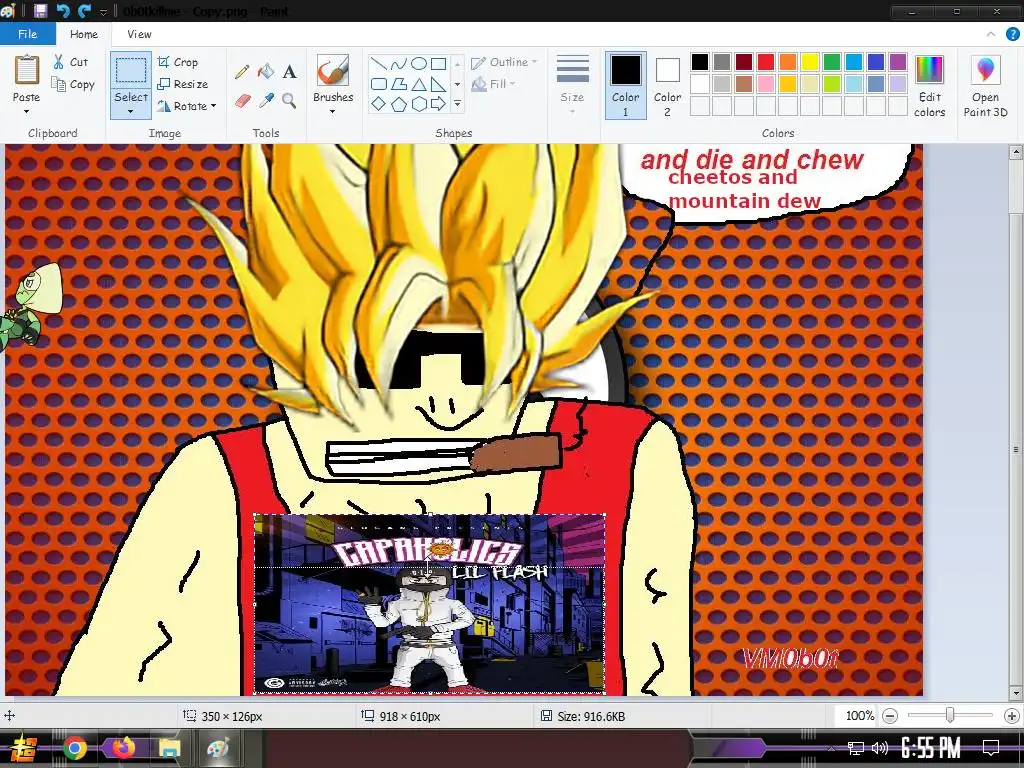Screen dimensions: 1024x768
Task: Open the Rotate dropdown
Action: [x=187, y=106]
